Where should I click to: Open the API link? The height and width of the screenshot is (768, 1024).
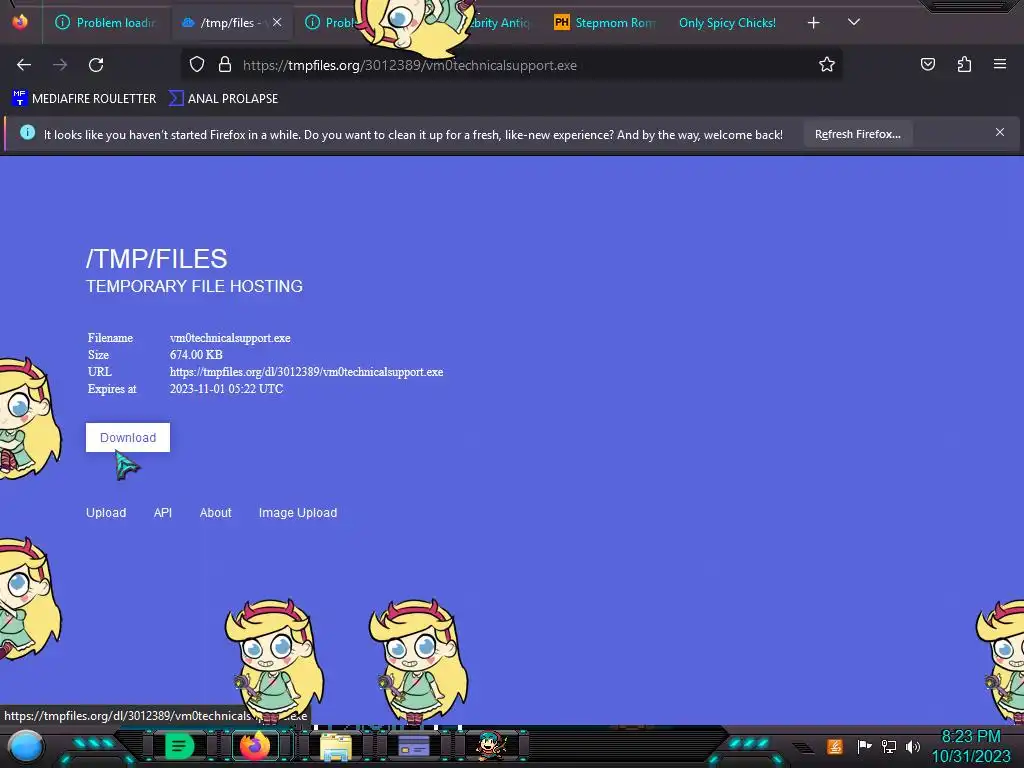[x=163, y=513]
